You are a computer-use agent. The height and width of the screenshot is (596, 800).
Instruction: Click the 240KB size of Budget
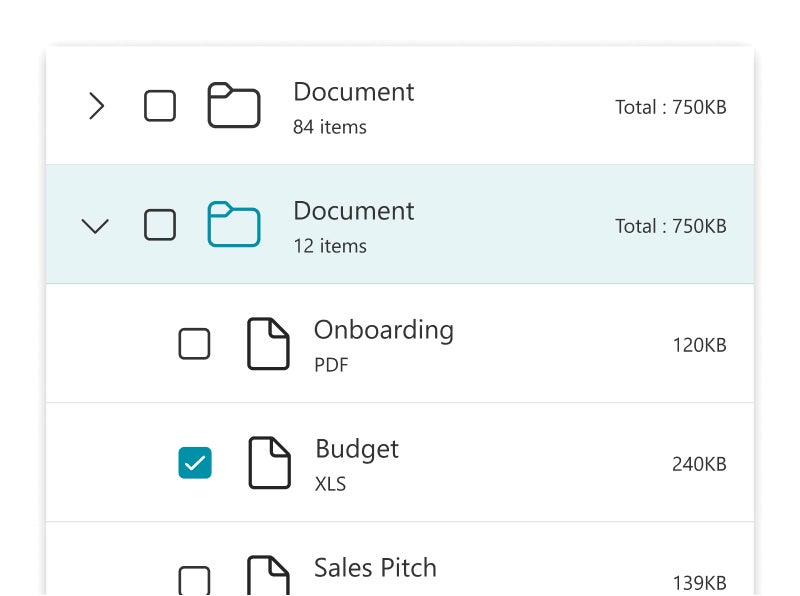699,464
